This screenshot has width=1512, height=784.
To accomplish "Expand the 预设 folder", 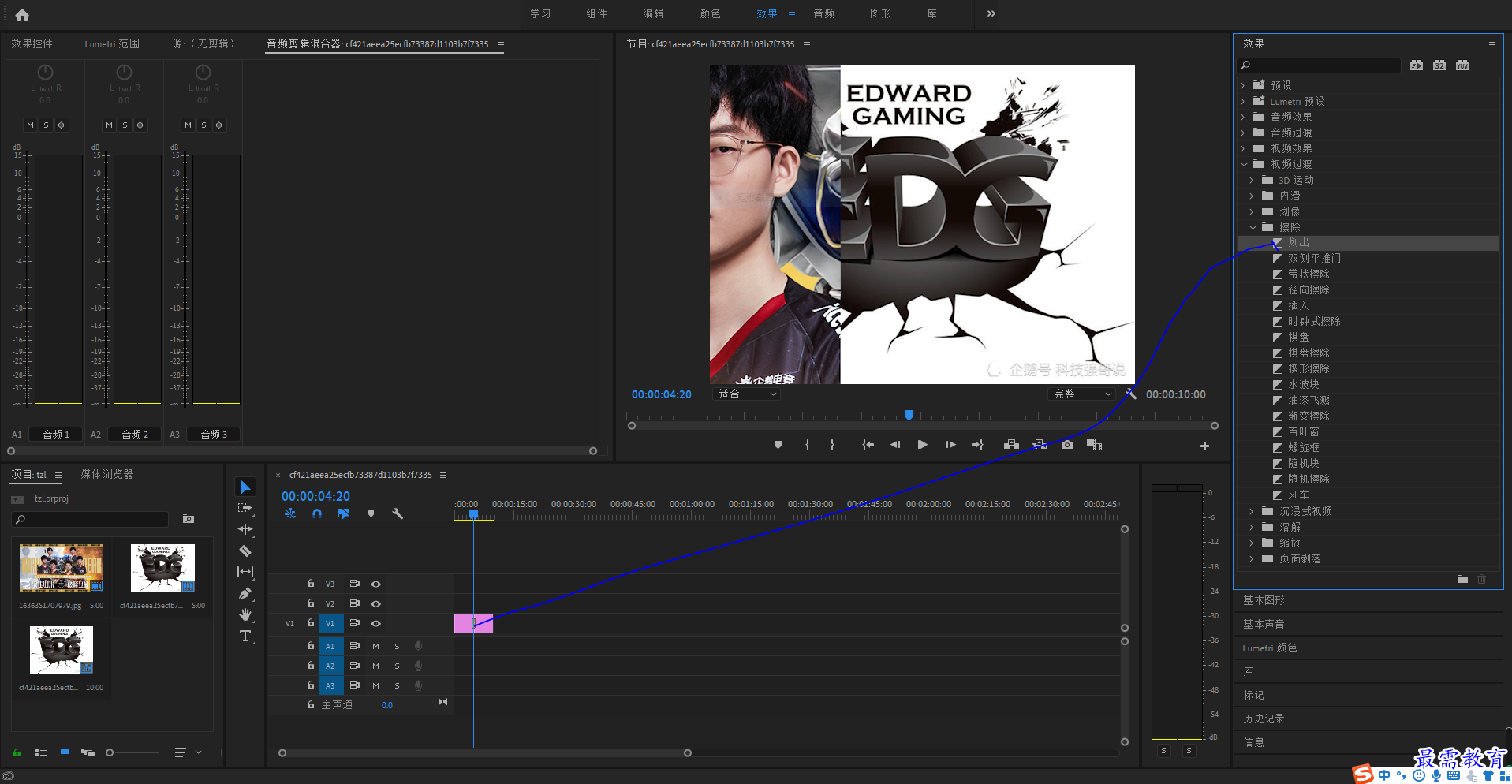I will click(x=1243, y=85).
